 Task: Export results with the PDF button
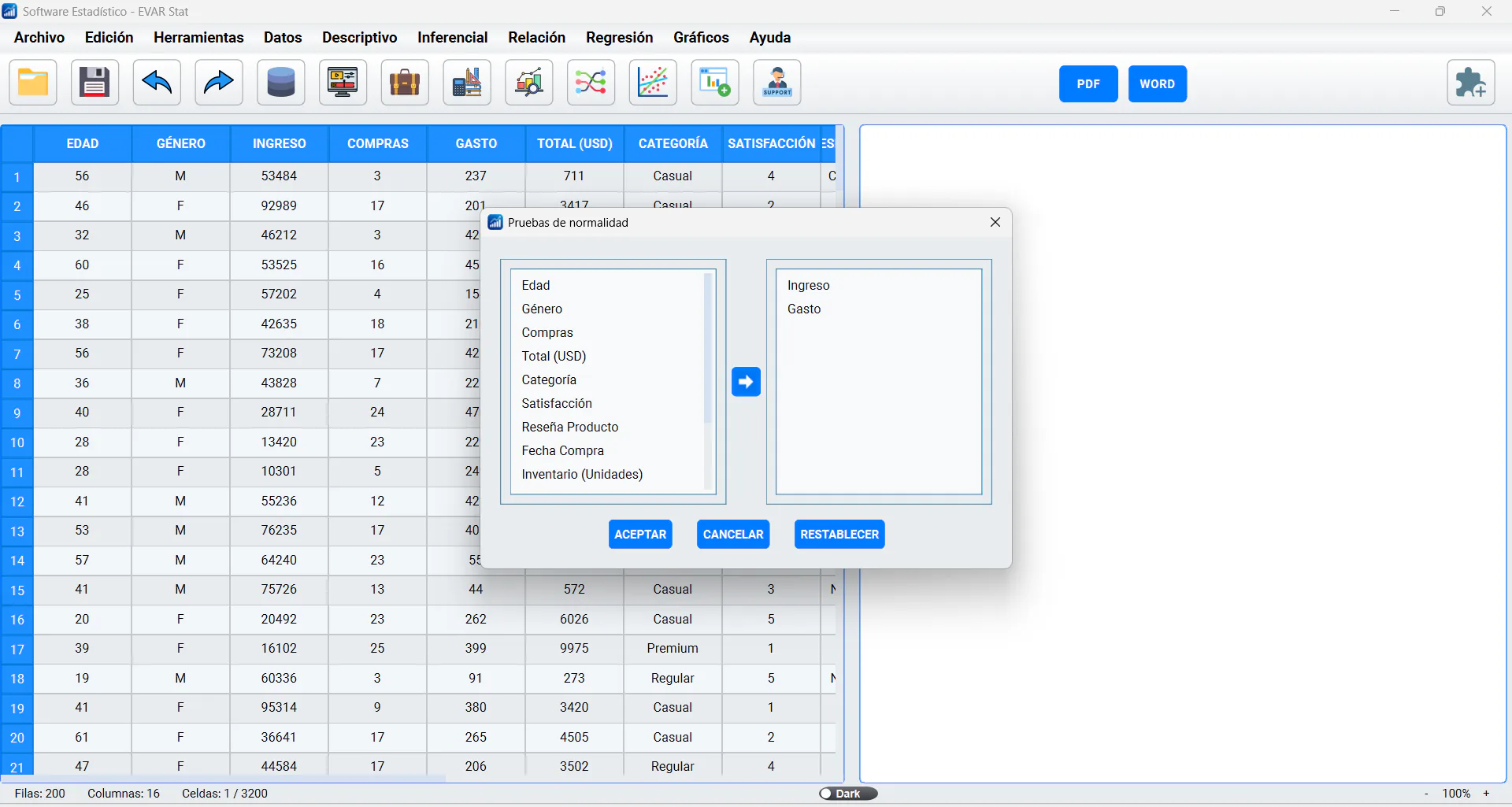pos(1088,84)
